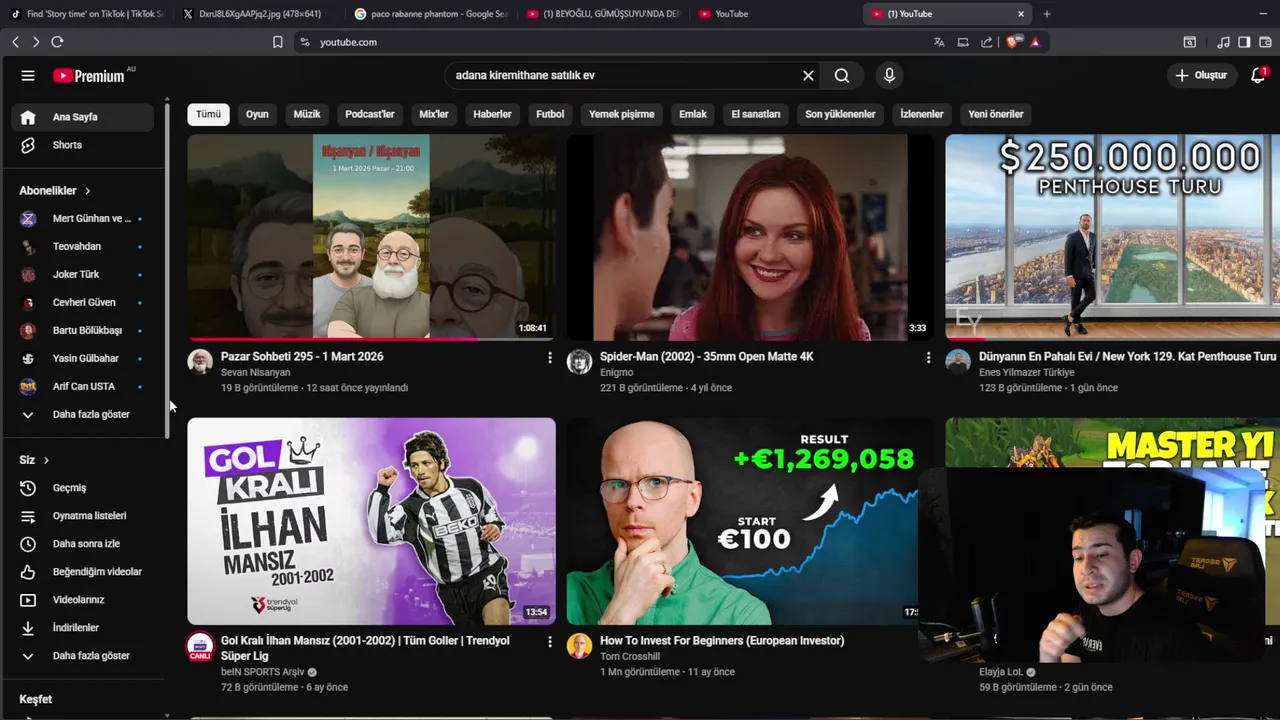This screenshot has height=720, width=1280.
Task: Select the Futbol filter chip
Action: click(x=550, y=114)
